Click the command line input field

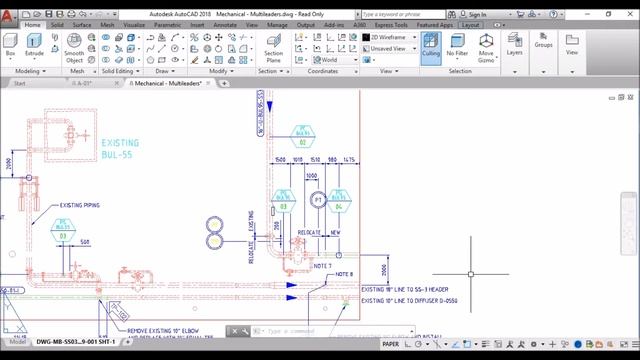click(333, 331)
